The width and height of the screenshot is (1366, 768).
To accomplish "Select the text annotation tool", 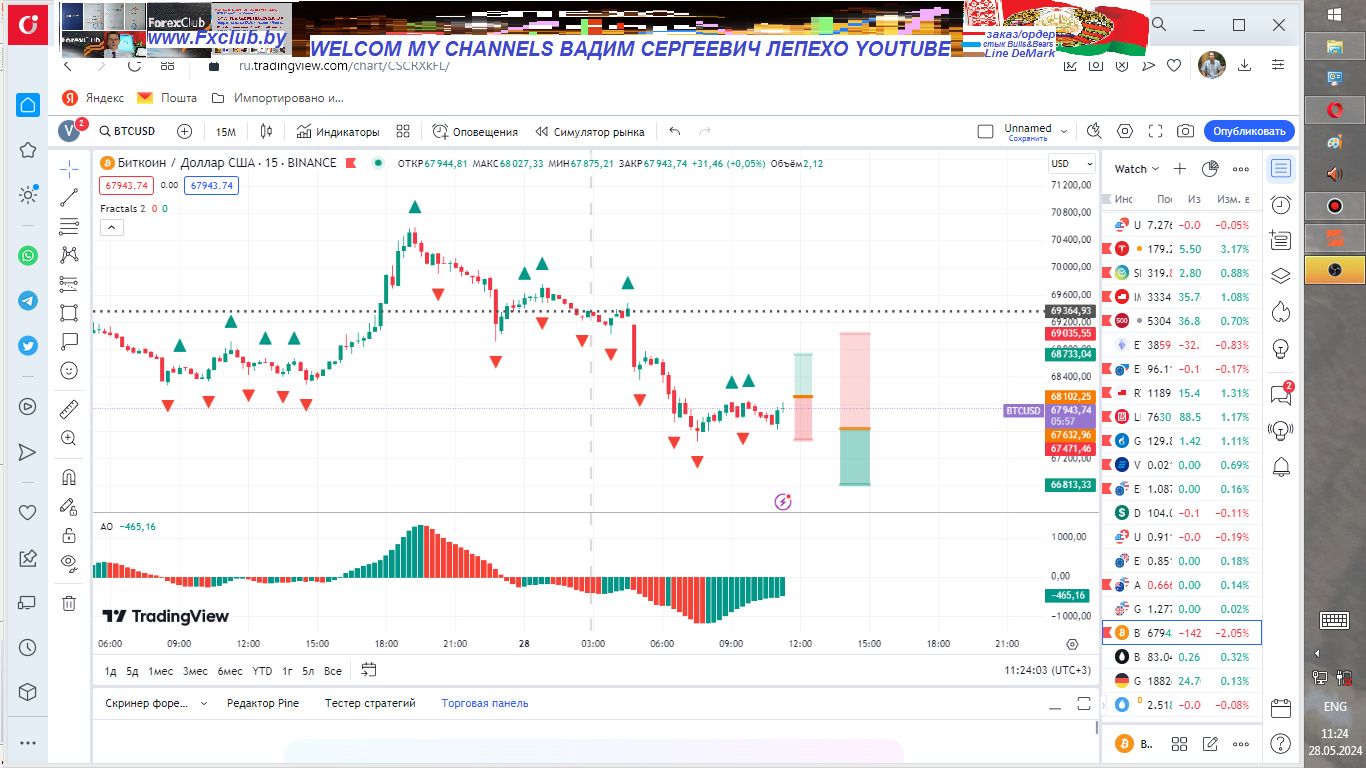I will (x=69, y=341).
